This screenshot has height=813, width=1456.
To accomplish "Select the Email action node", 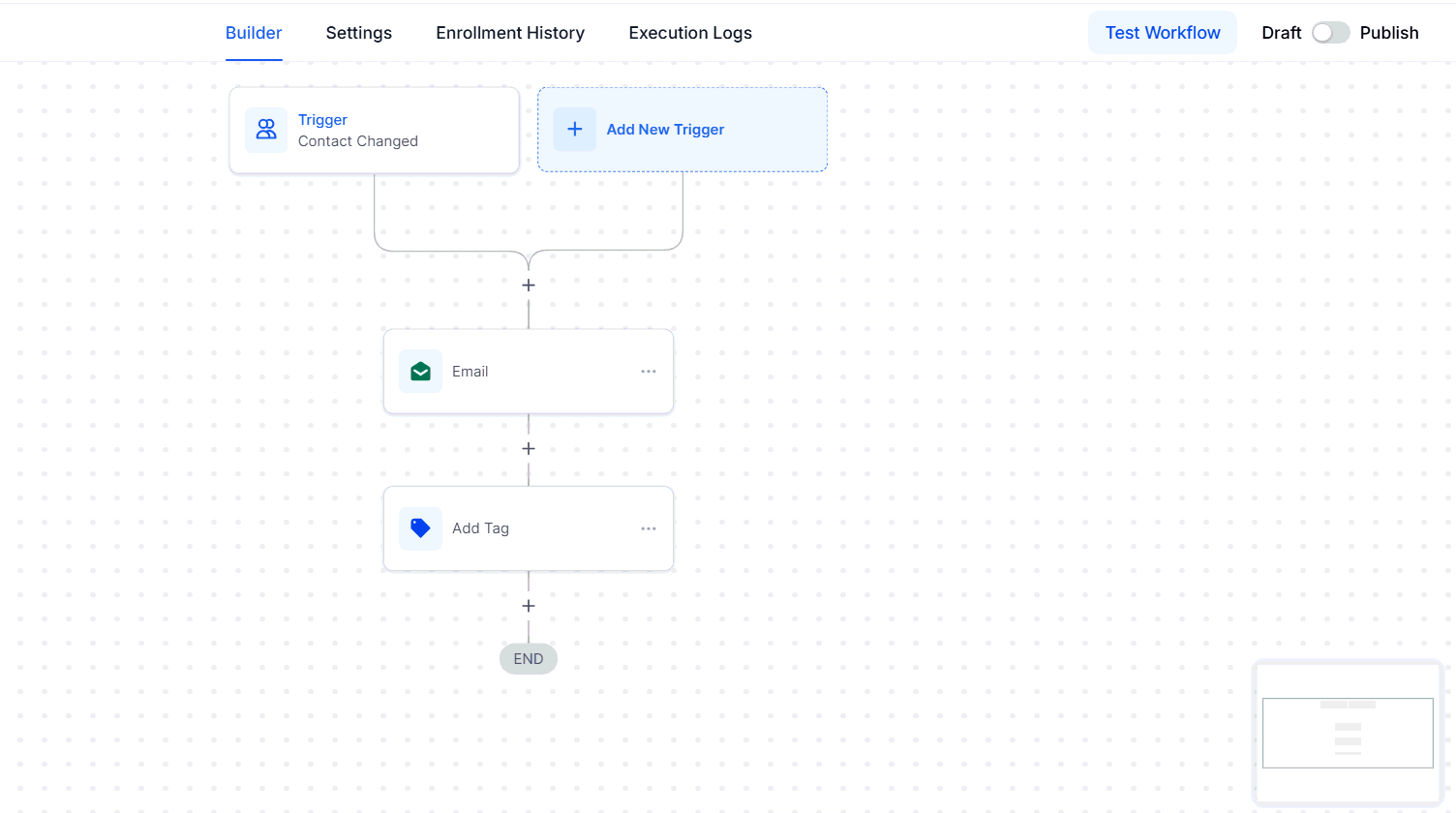I will tap(529, 372).
